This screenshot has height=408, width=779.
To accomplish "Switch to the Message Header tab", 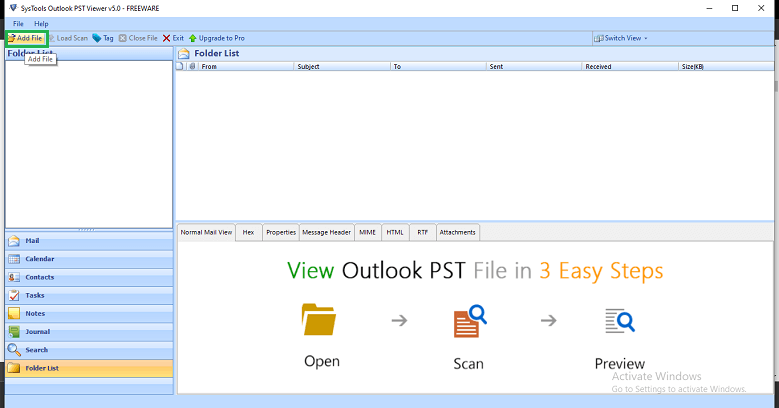I will coord(326,233).
